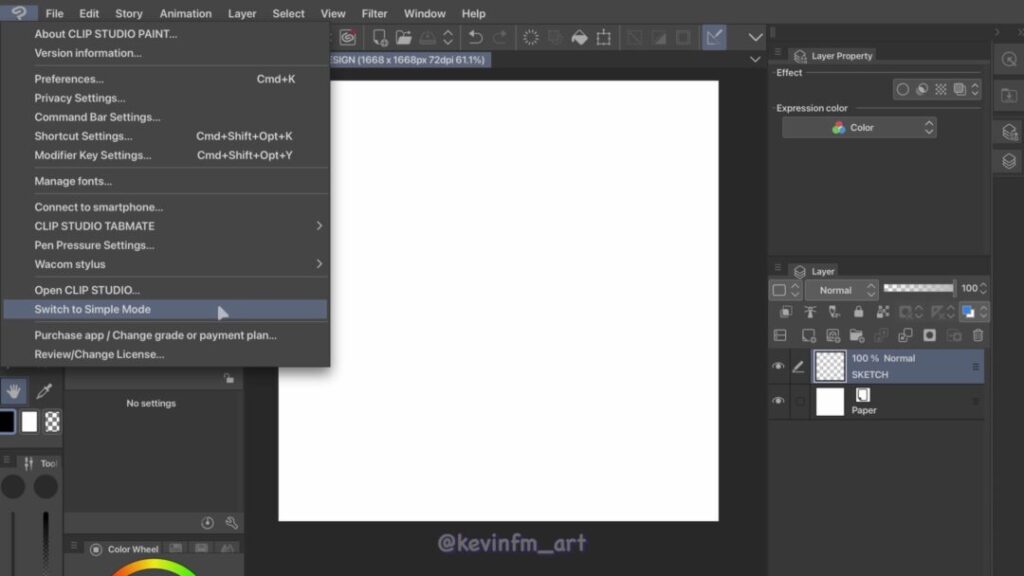Select the Eyedropper tool
The image size is (1024, 576).
point(44,391)
